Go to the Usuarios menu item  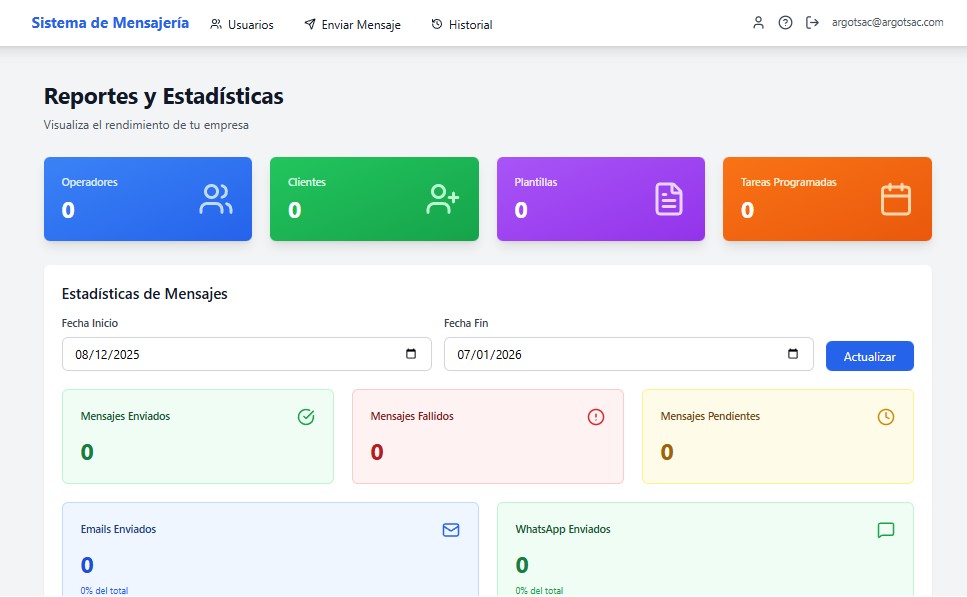pyautogui.click(x=242, y=24)
